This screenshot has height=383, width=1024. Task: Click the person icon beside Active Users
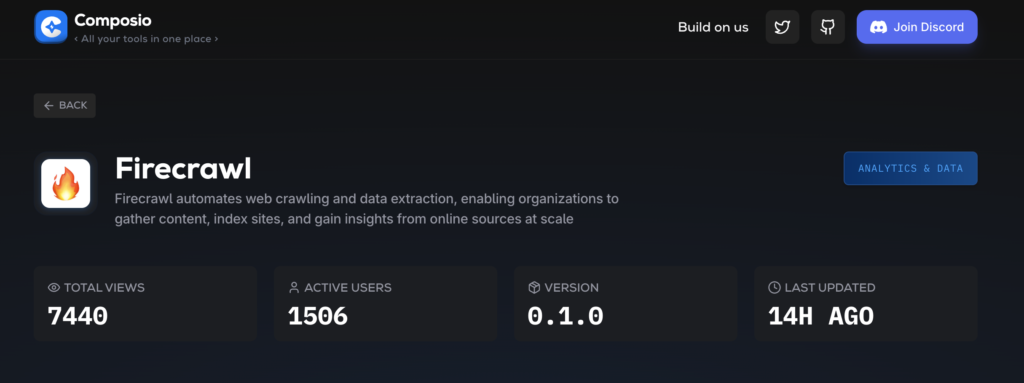coord(294,288)
